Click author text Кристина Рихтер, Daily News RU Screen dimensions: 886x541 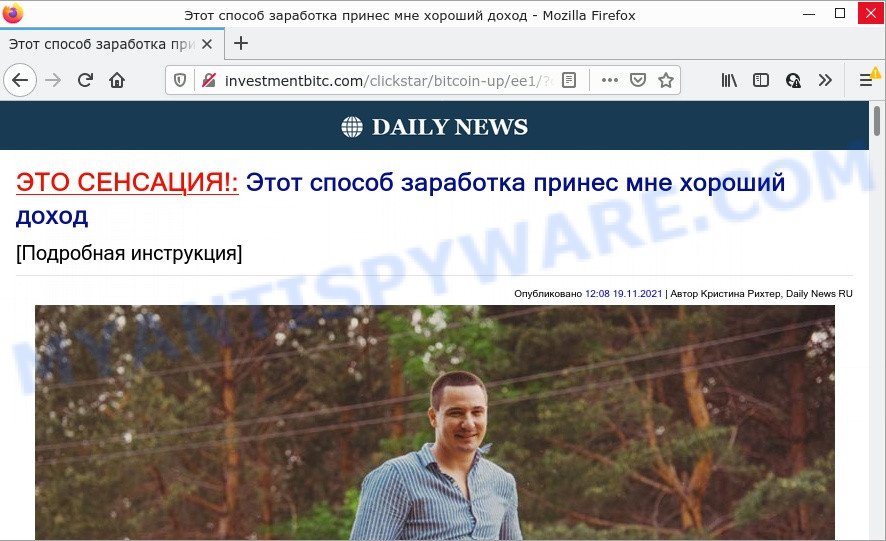pyautogui.click(x=776, y=293)
